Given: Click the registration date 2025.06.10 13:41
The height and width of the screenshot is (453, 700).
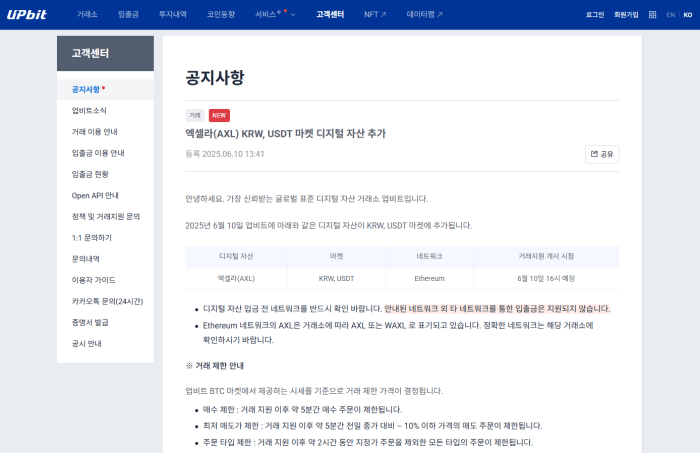Looking at the screenshot, I should (x=233, y=154).
